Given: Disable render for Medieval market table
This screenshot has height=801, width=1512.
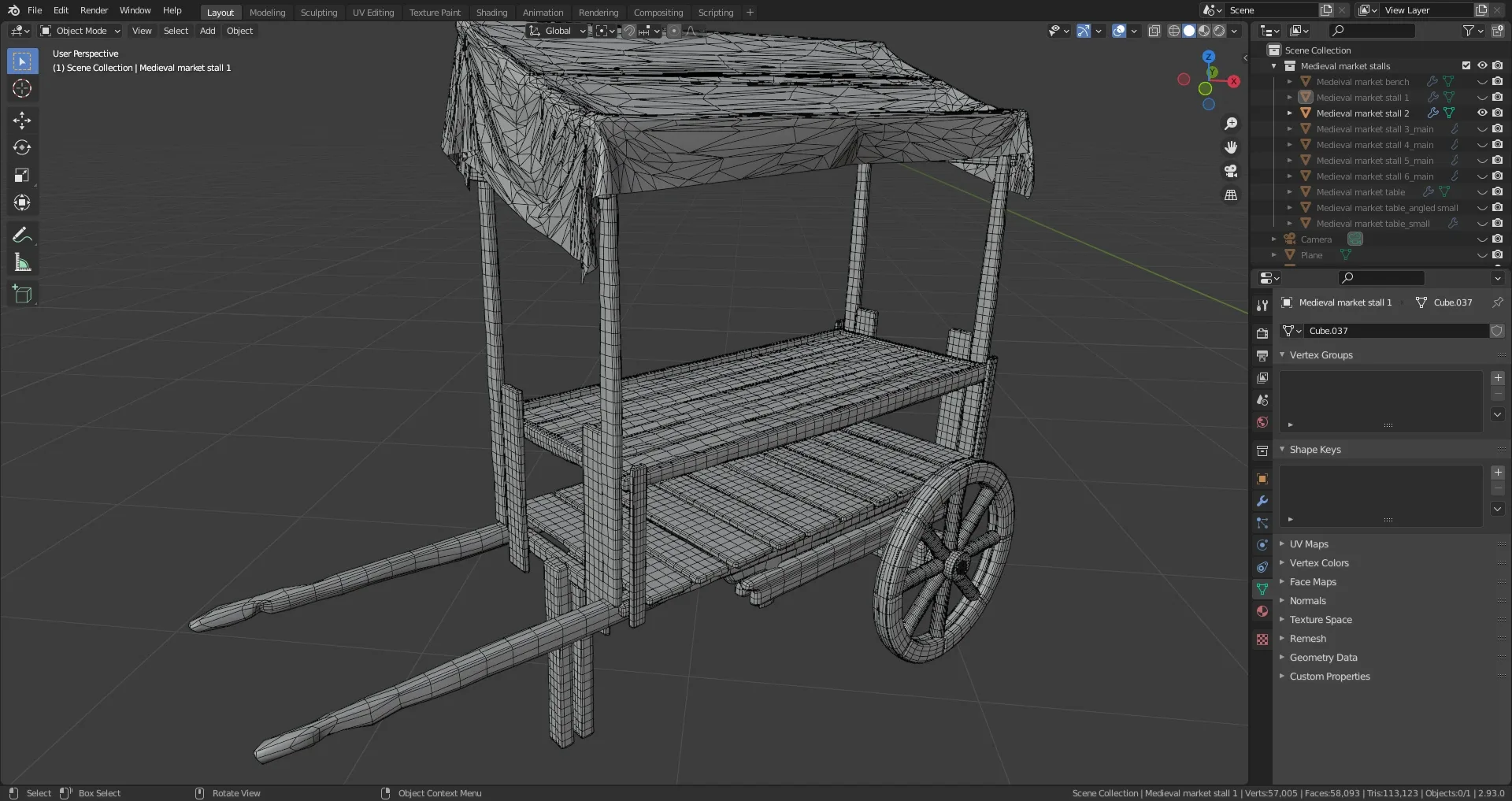Looking at the screenshot, I should point(1497,191).
